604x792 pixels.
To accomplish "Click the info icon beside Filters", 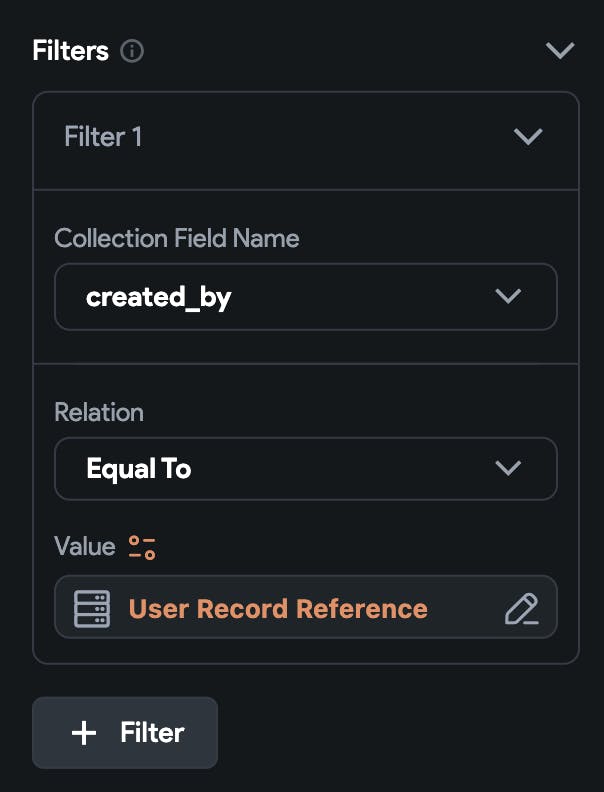I will pos(132,51).
